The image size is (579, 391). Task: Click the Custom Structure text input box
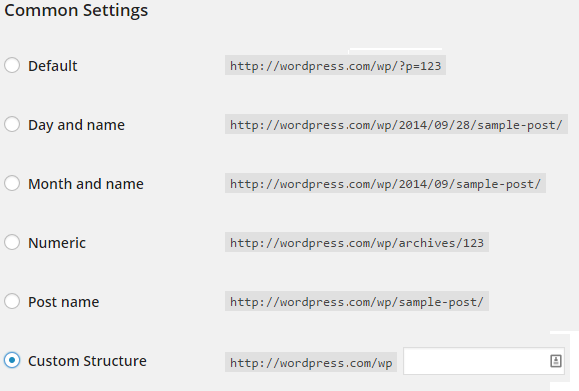pos(484,361)
